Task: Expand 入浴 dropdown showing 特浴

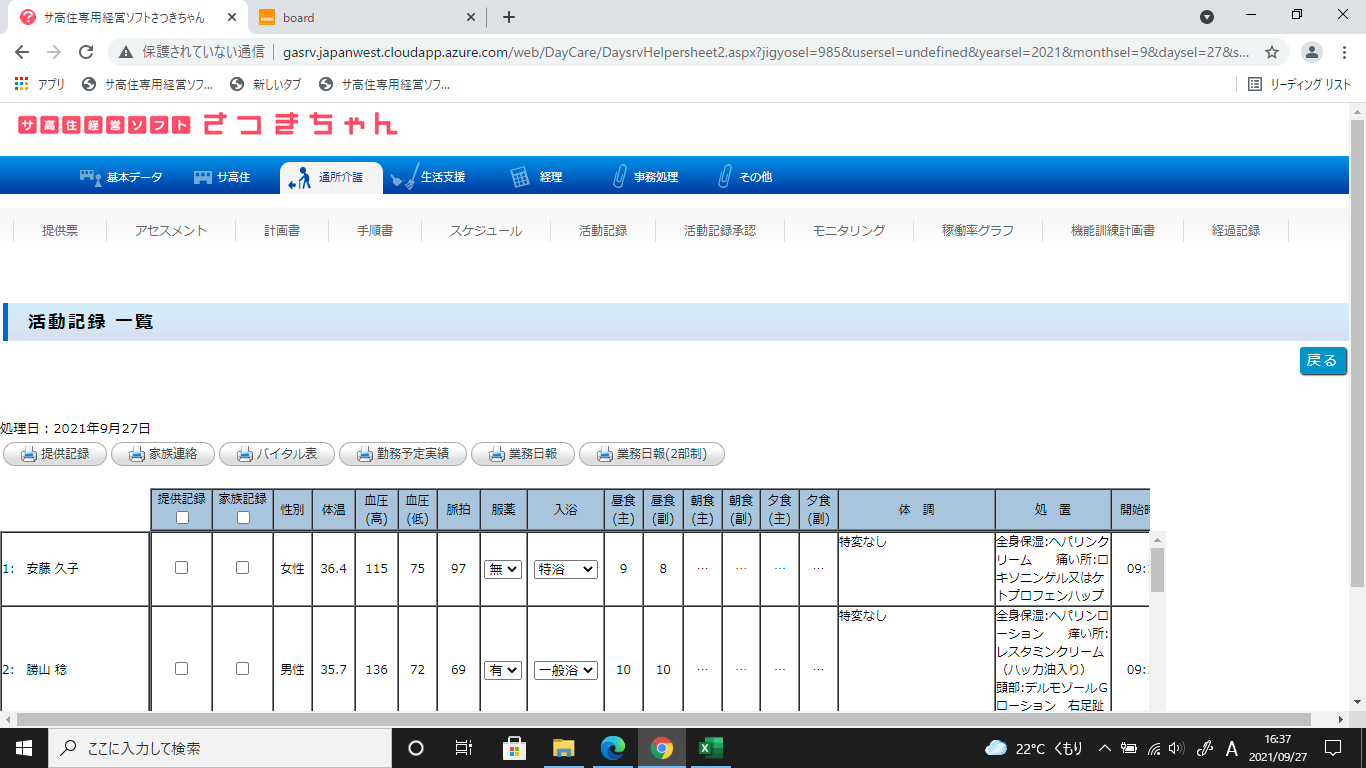Action: 566,569
